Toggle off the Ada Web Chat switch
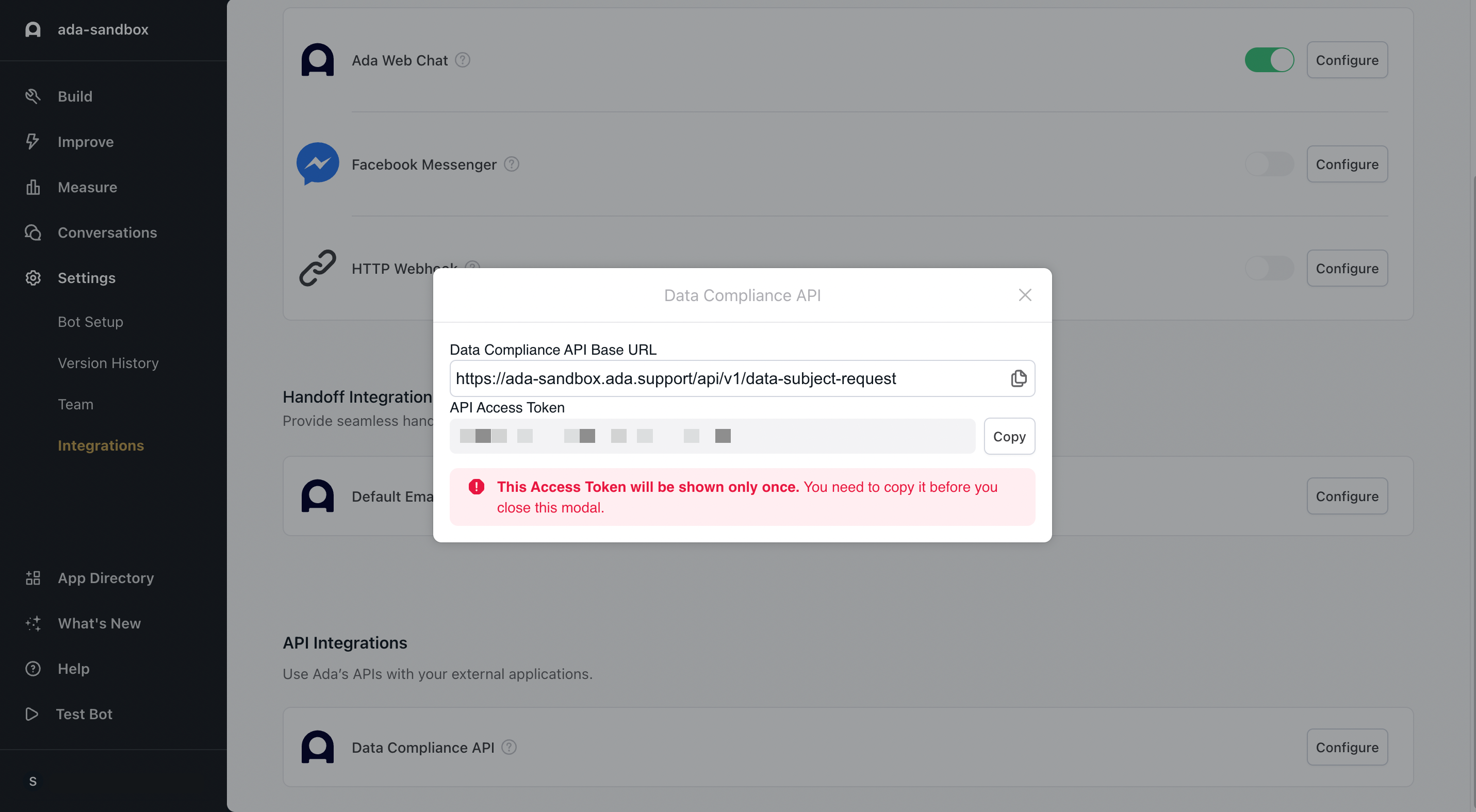This screenshot has width=1476, height=812. [x=1269, y=60]
